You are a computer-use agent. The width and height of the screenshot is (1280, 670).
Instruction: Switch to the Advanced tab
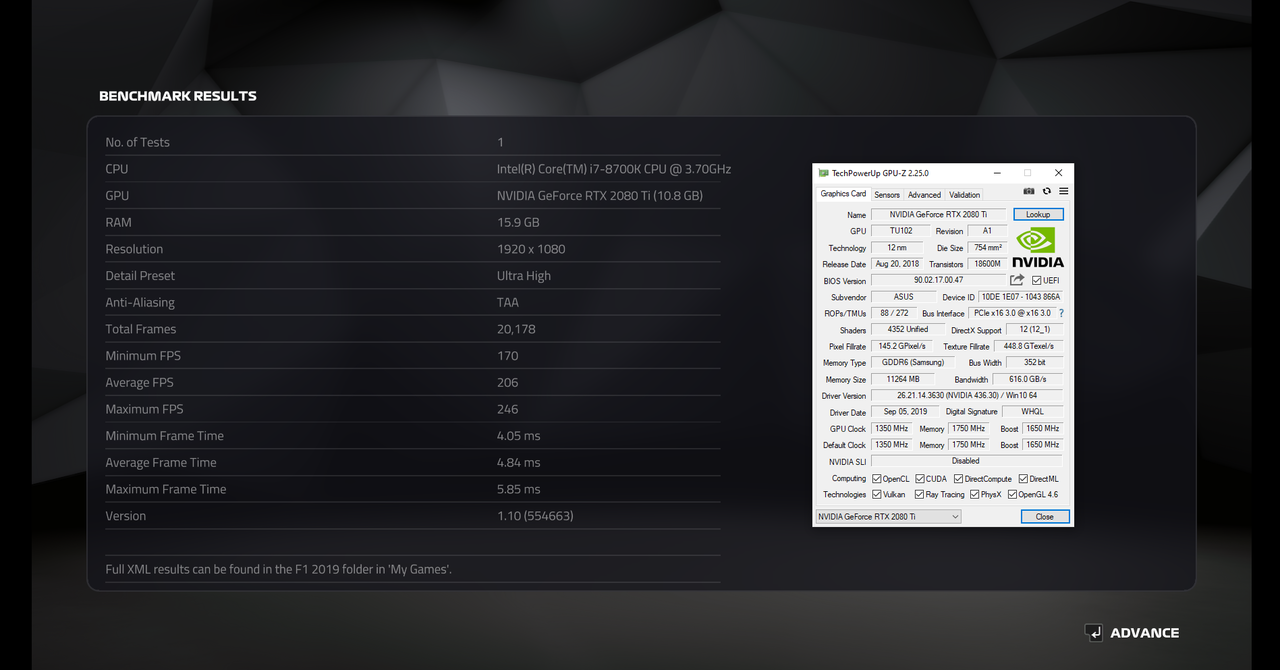[924, 195]
